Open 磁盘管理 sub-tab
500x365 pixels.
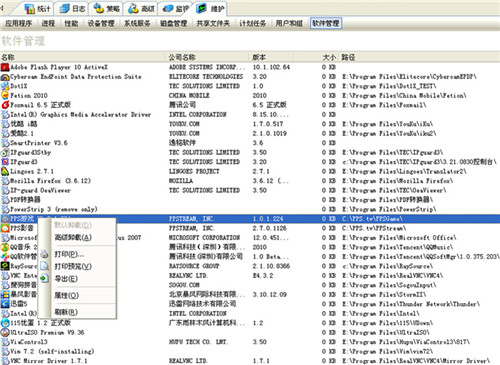(173, 23)
